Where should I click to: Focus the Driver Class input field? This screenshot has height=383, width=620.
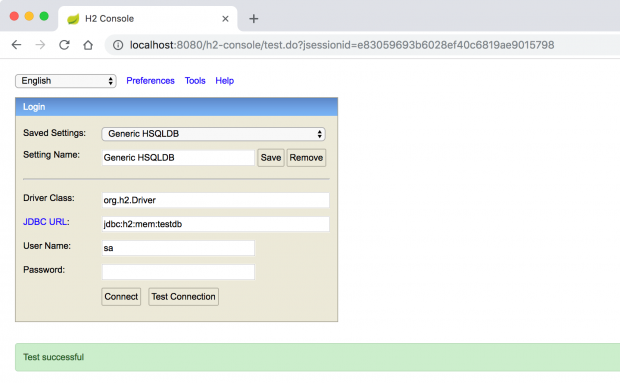[x=215, y=200]
